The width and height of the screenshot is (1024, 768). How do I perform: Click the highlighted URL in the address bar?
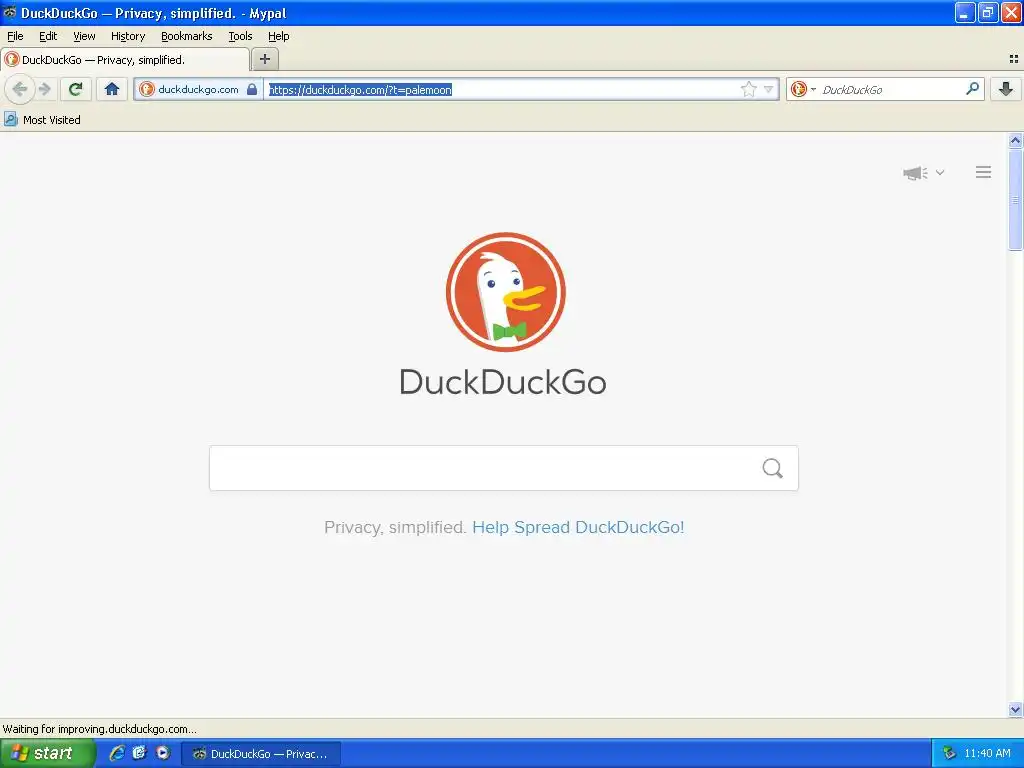[360, 89]
